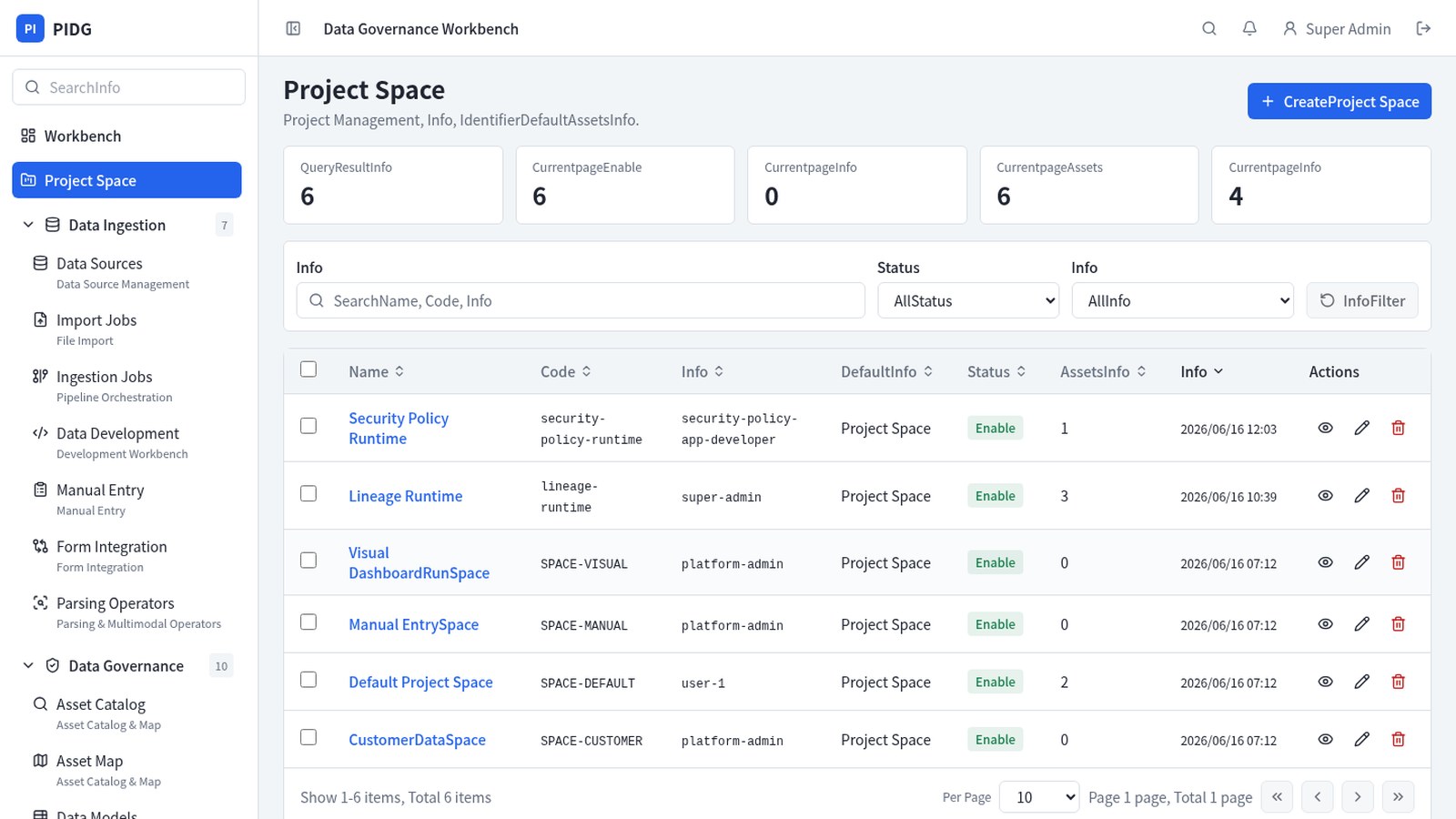Delete the Visual DashboardRunSpace row
1456x819 pixels.
coord(1398,562)
